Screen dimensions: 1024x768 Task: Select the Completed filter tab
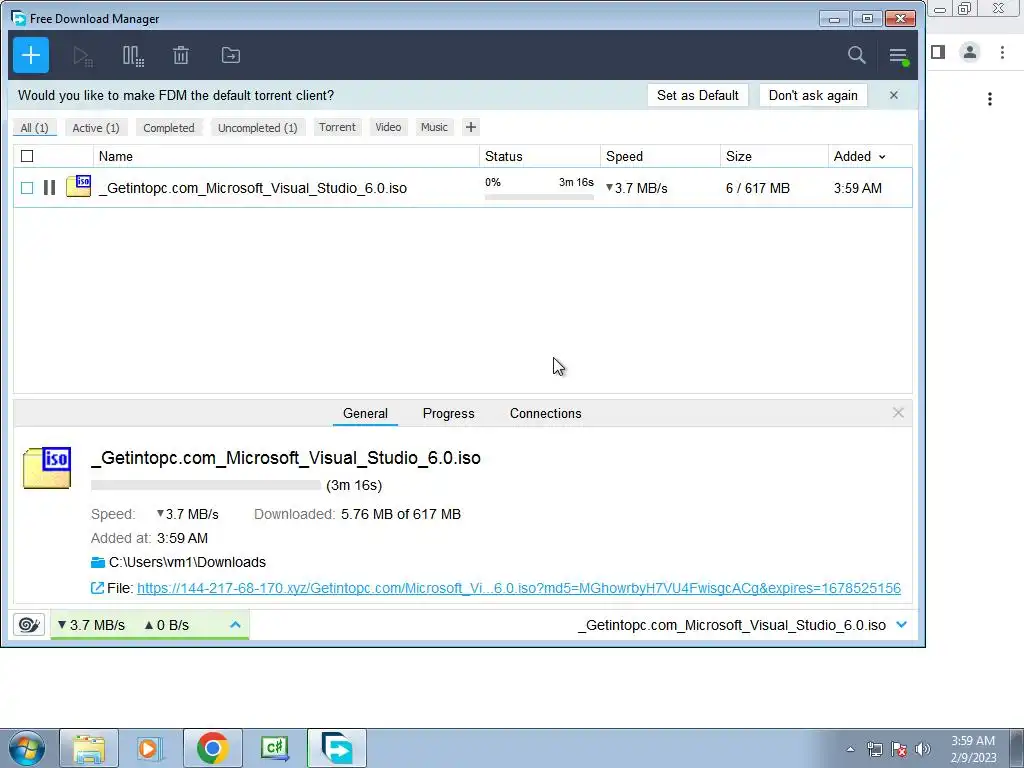(x=168, y=128)
